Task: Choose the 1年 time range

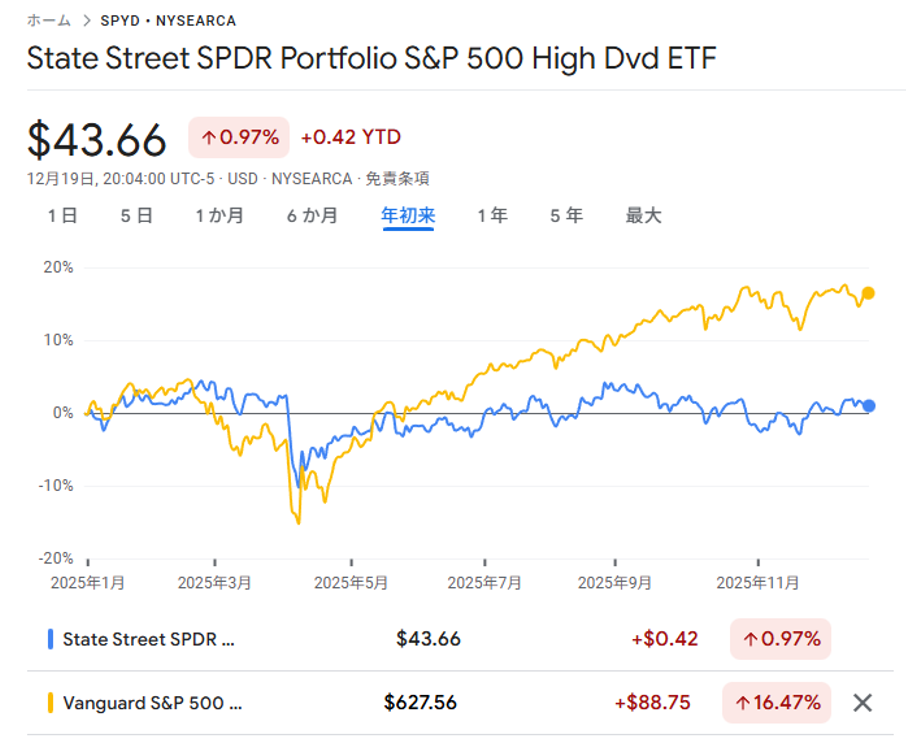Action: point(492,215)
